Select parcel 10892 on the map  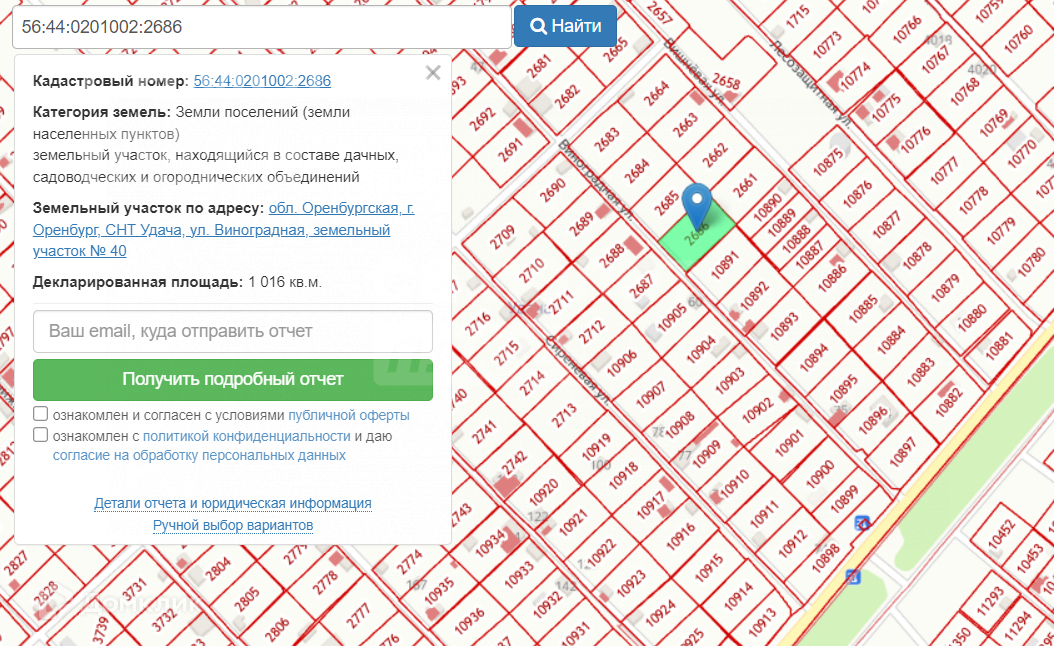pyautogui.click(x=754, y=295)
